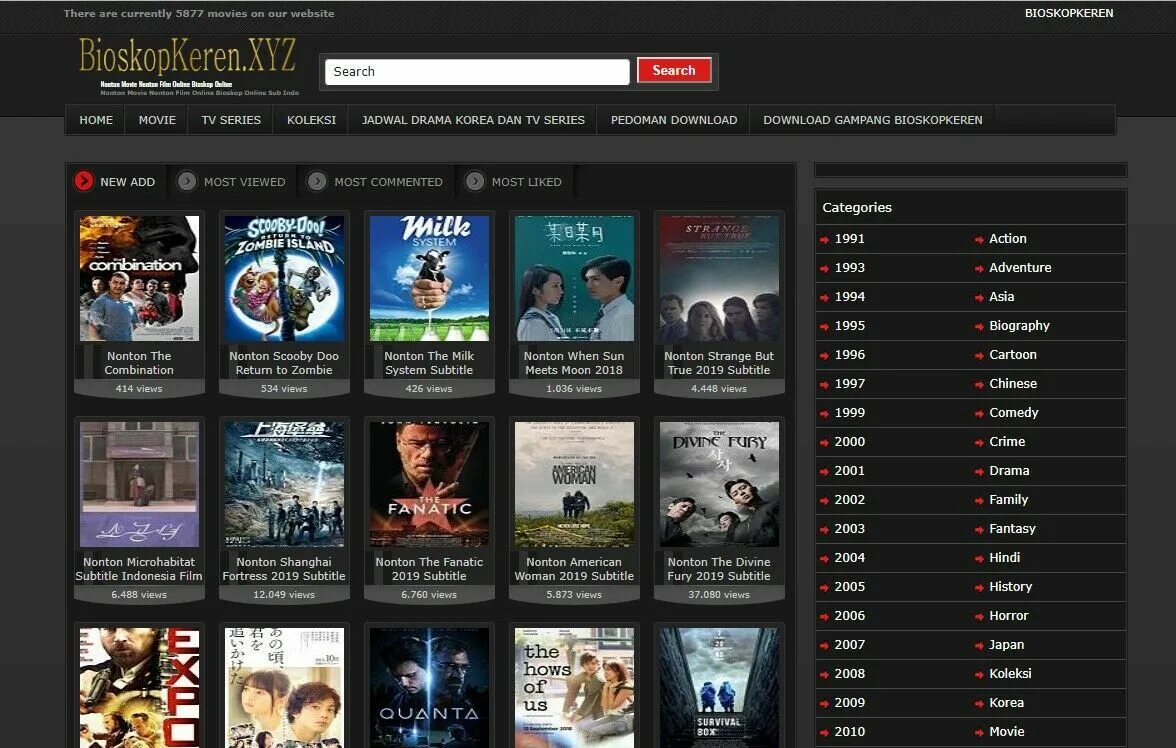
Task: Click Nonton American Woman 2019 Subtitle title
Action: point(574,569)
